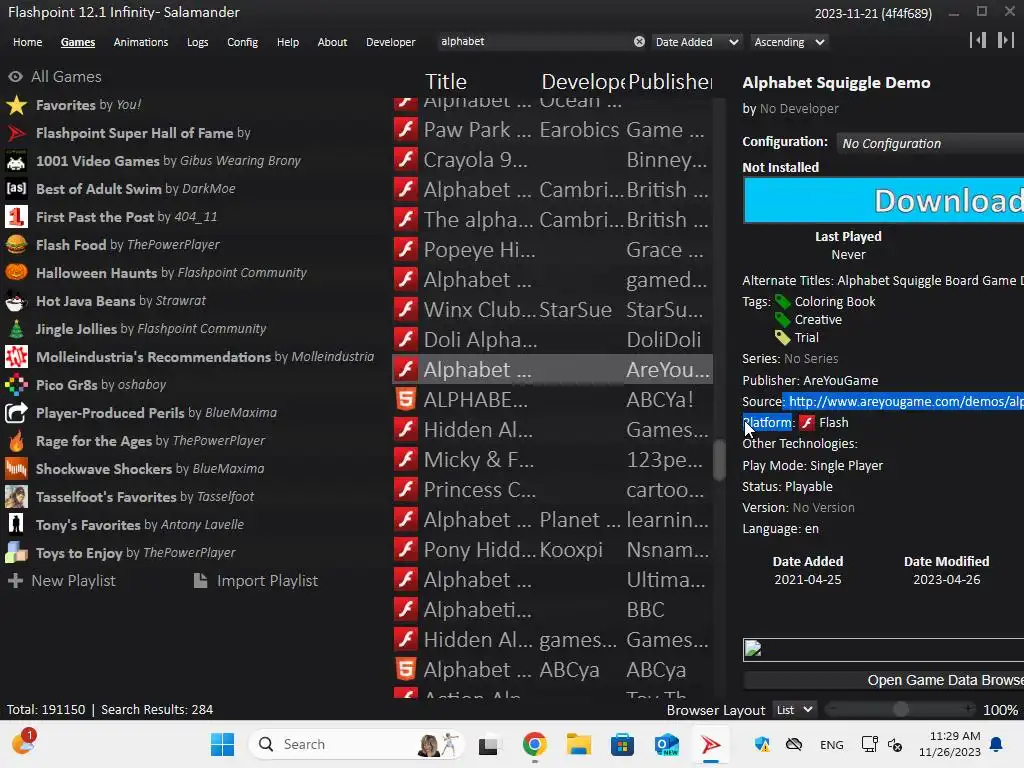Select Tony's Favorites playlist icon
Image resolution: width=1024 pixels, height=768 pixels.
click(x=16, y=524)
